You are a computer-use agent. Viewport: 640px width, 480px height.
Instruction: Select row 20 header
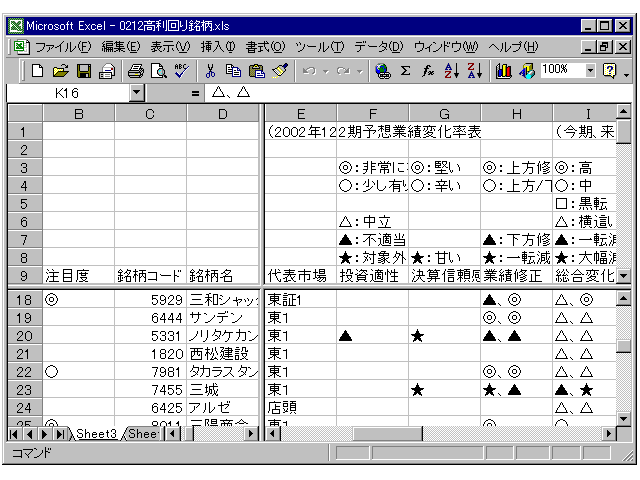tap(24, 336)
